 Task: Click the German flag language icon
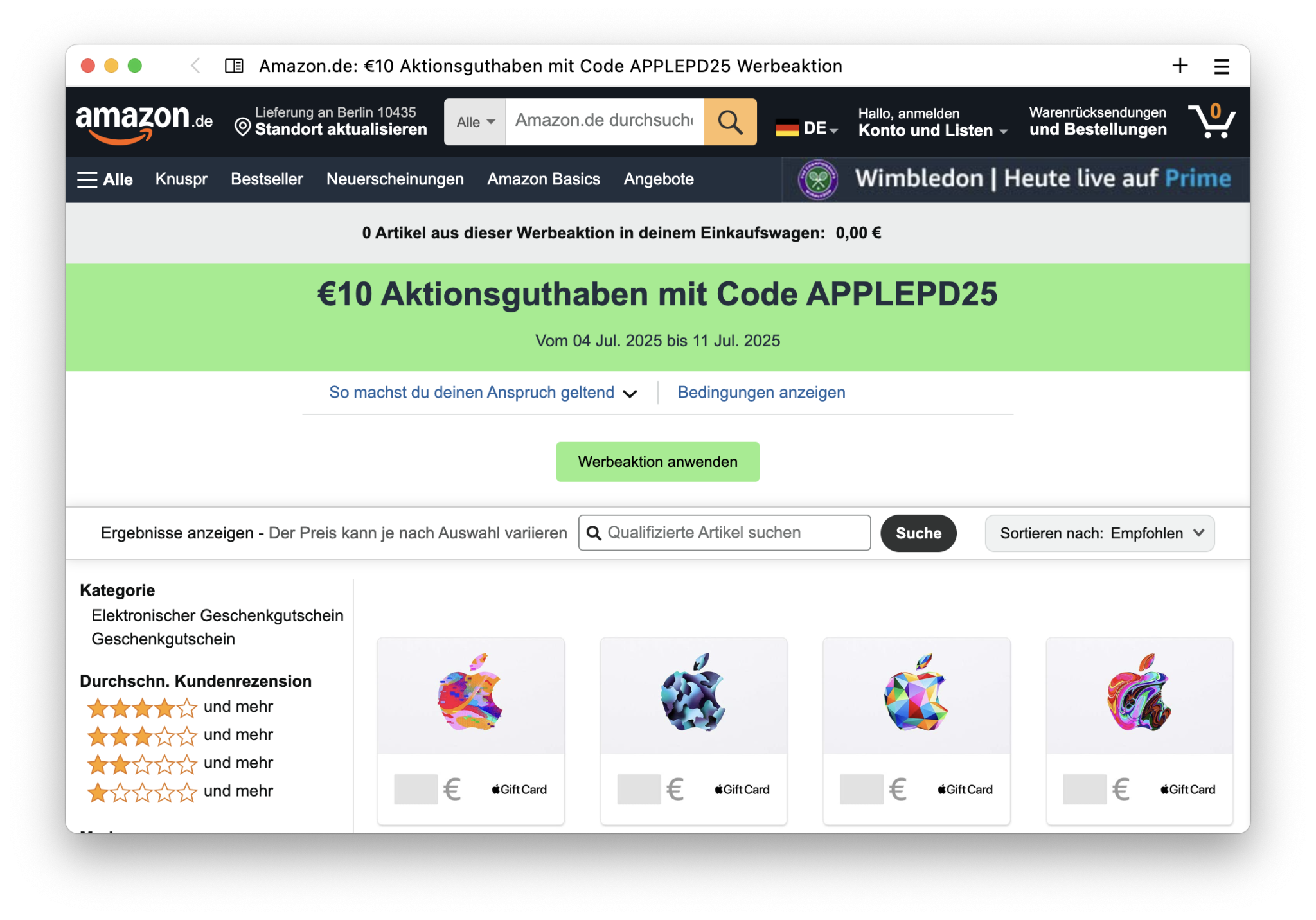coord(787,128)
